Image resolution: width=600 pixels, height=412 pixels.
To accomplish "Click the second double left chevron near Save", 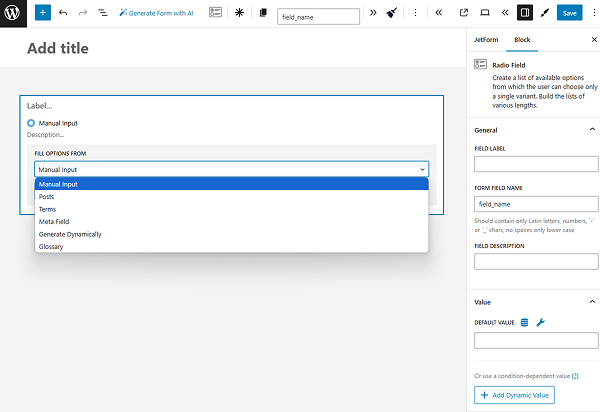I will [x=505, y=13].
